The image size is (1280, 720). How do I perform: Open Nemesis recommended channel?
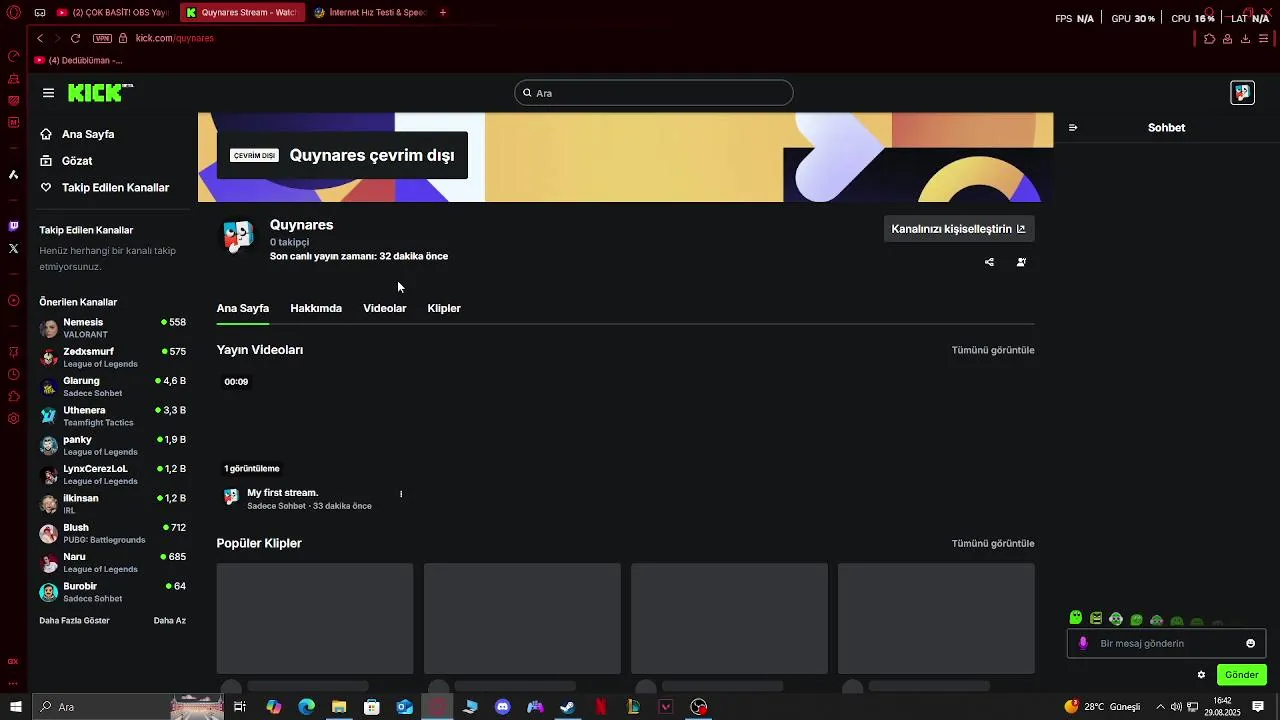(x=113, y=328)
